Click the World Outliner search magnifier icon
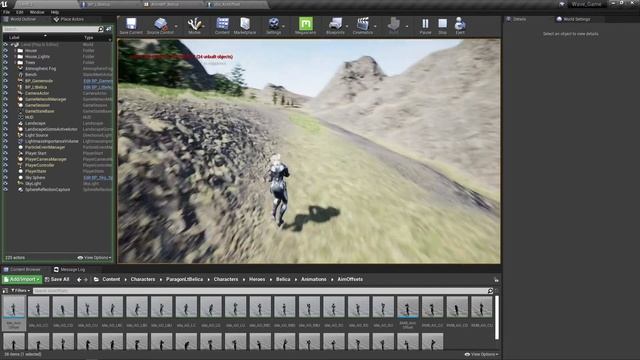The width and height of the screenshot is (640, 360). point(101,29)
